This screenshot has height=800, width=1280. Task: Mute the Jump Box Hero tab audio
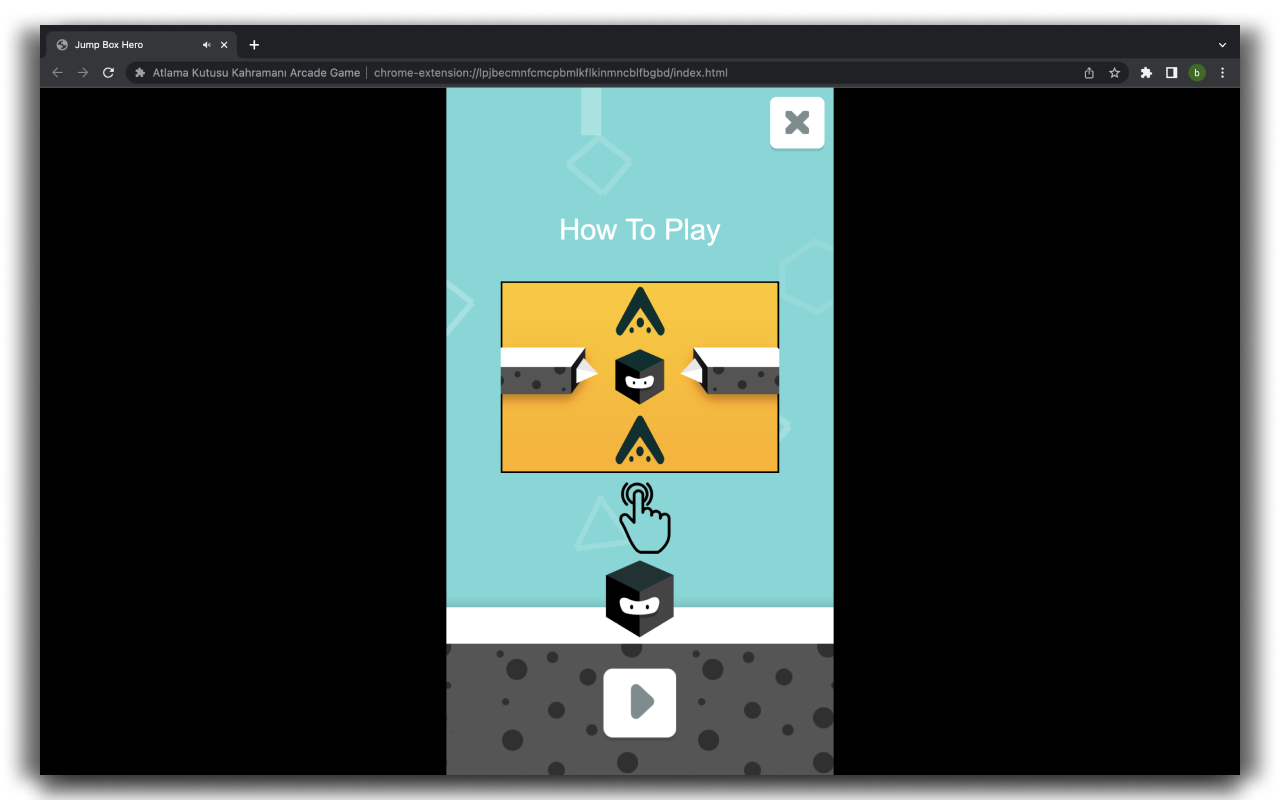click(x=207, y=44)
